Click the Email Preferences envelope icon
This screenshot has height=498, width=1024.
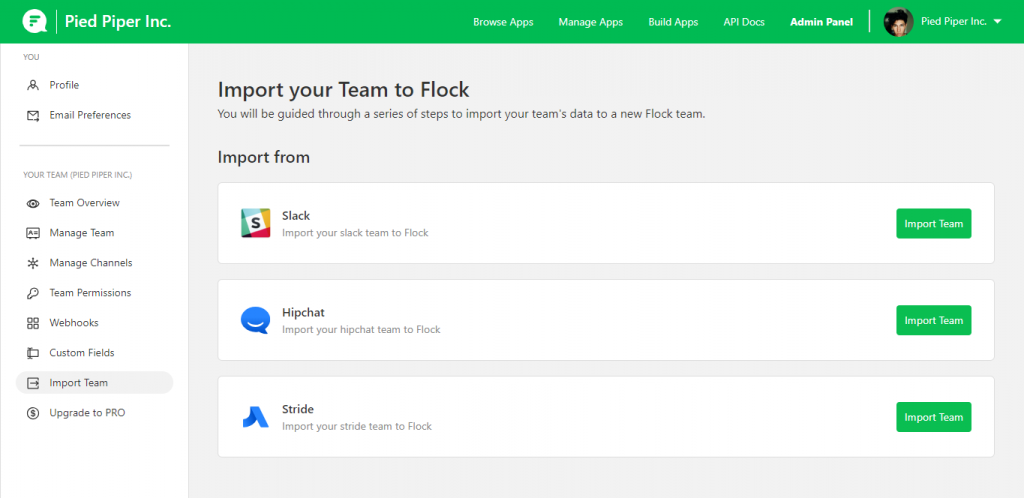33,116
